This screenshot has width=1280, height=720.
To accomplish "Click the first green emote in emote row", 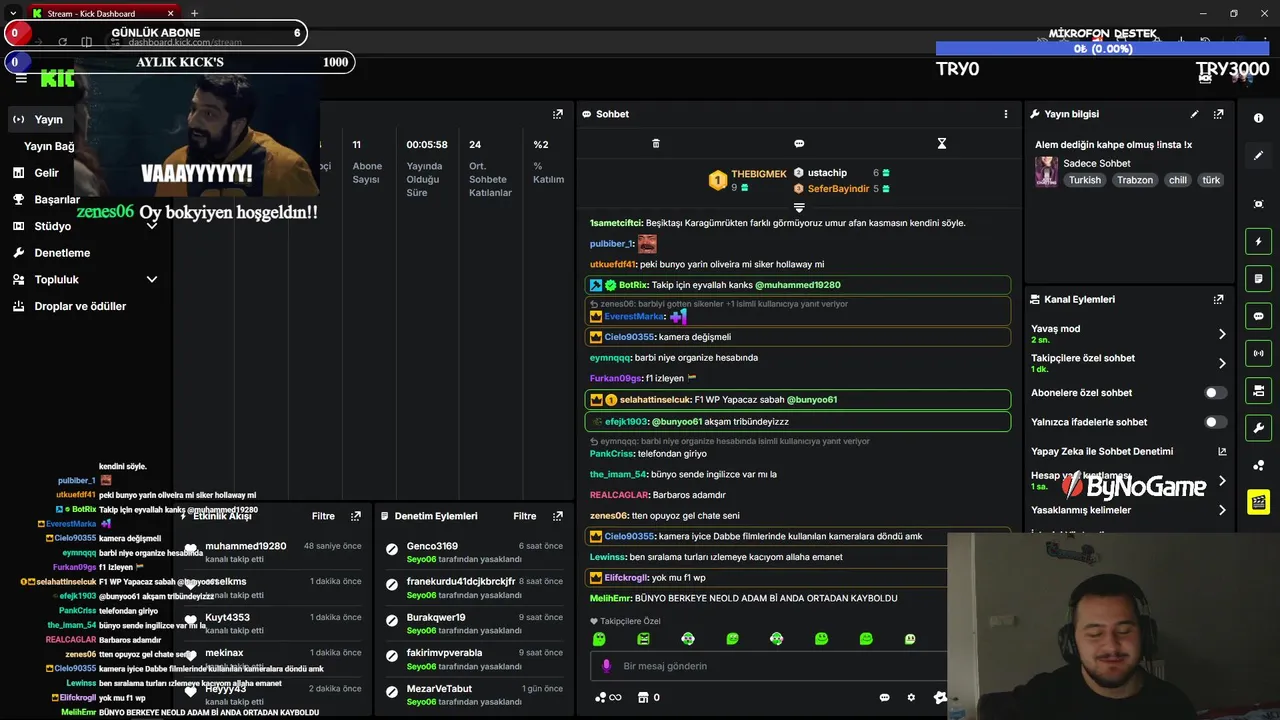I will pos(599,638).
